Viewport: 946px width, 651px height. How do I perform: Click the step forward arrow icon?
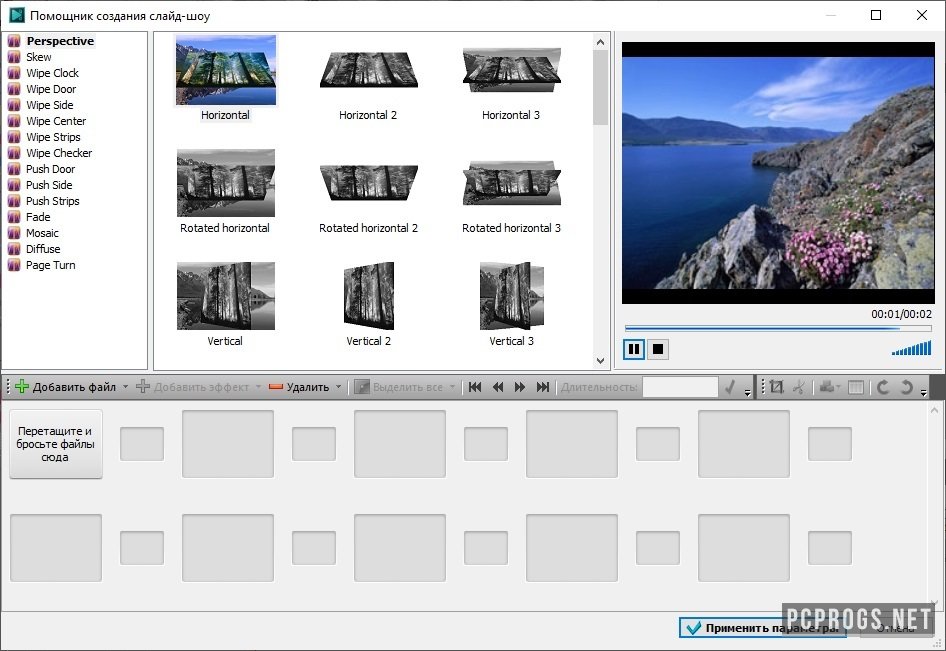click(520, 387)
